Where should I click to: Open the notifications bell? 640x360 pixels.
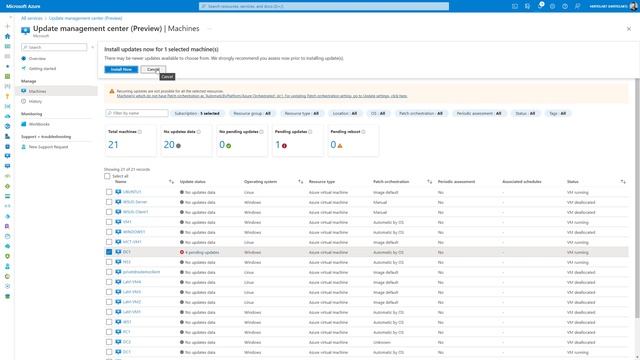pyautogui.click(x=540, y=6)
